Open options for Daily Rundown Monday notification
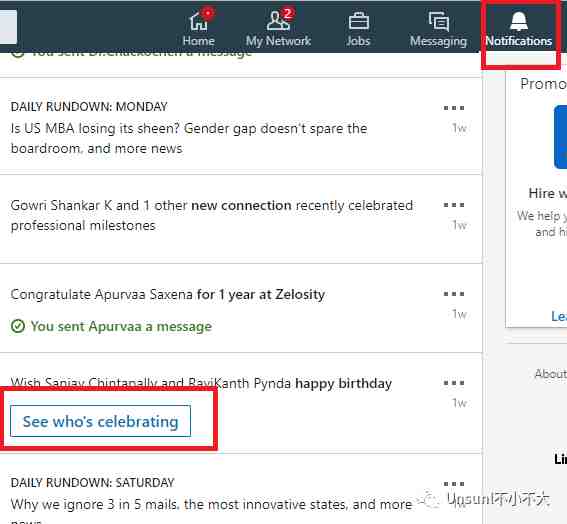 coord(454,108)
